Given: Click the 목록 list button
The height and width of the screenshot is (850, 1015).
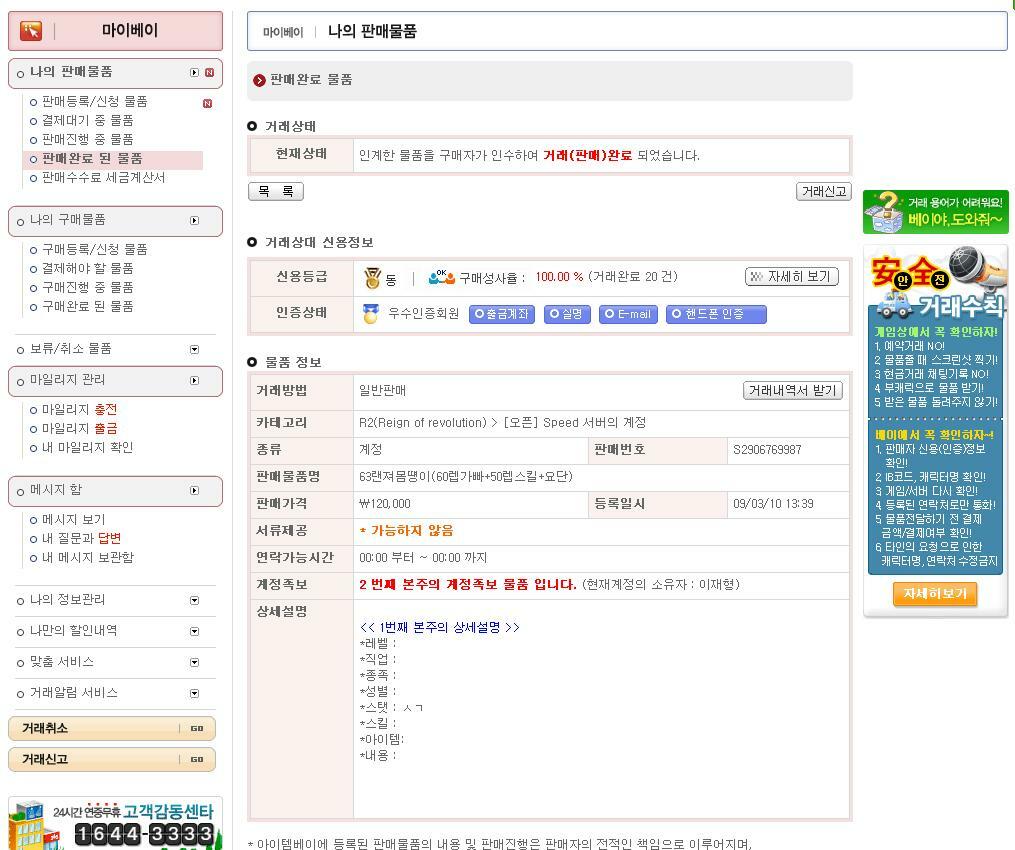Looking at the screenshot, I should 275,191.
